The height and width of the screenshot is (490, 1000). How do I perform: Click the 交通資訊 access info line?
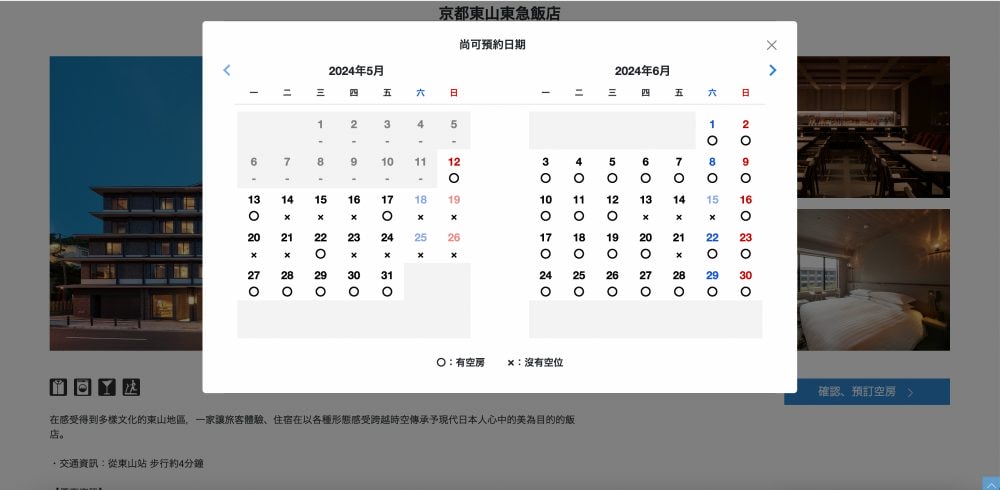(x=126, y=463)
